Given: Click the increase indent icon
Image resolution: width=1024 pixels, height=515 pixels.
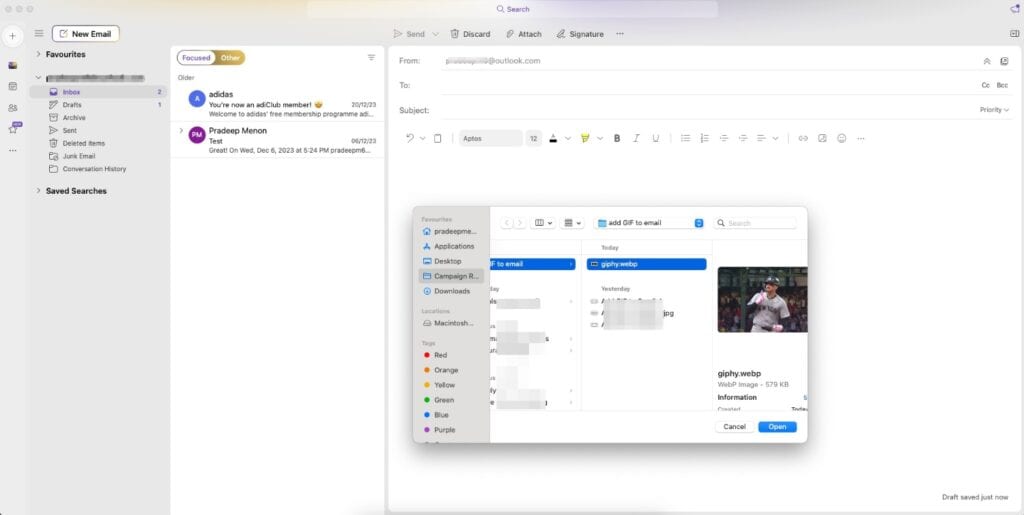Looking at the screenshot, I should point(743,138).
